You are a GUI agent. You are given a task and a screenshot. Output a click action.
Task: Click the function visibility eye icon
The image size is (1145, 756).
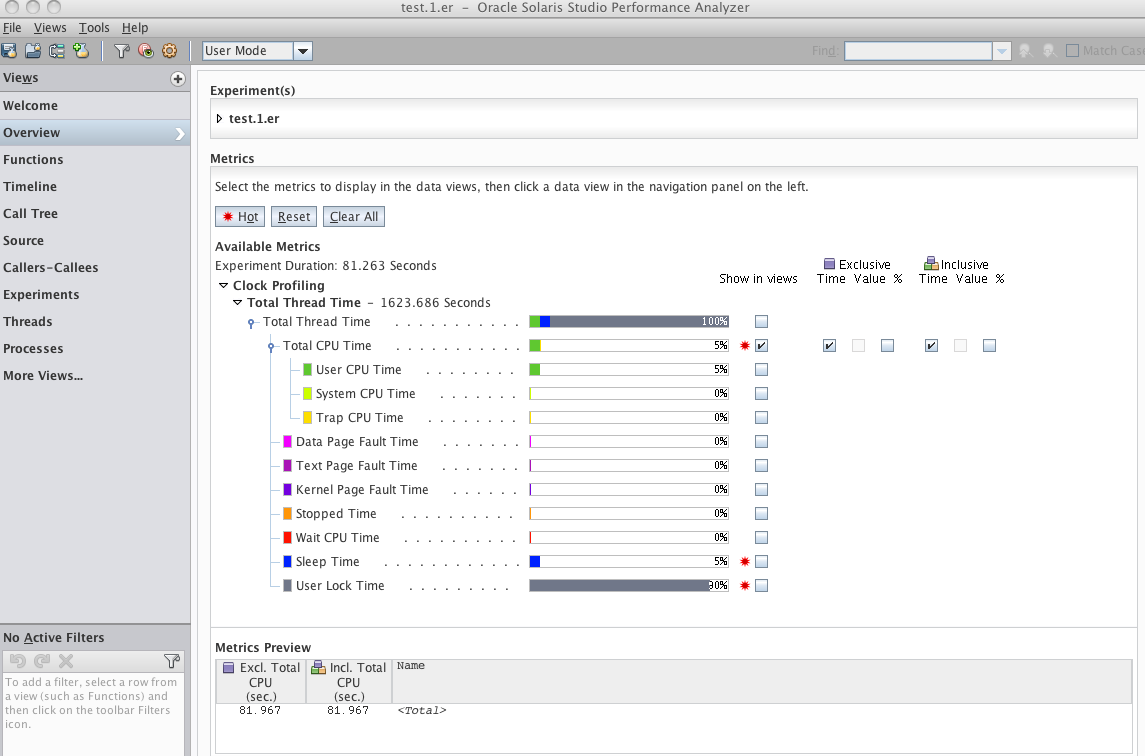[x=145, y=50]
